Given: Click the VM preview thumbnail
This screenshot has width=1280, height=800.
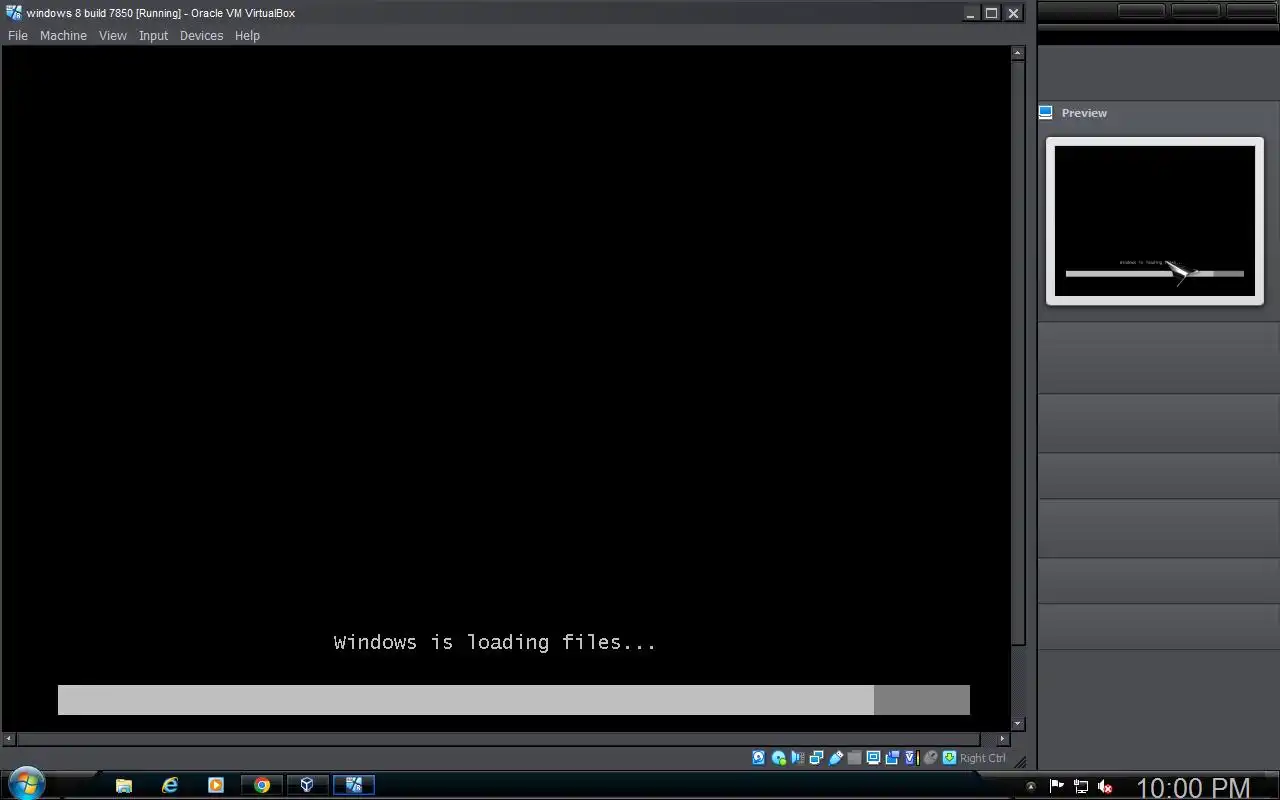Looking at the screenshot, I should (x=1155, y=221).
